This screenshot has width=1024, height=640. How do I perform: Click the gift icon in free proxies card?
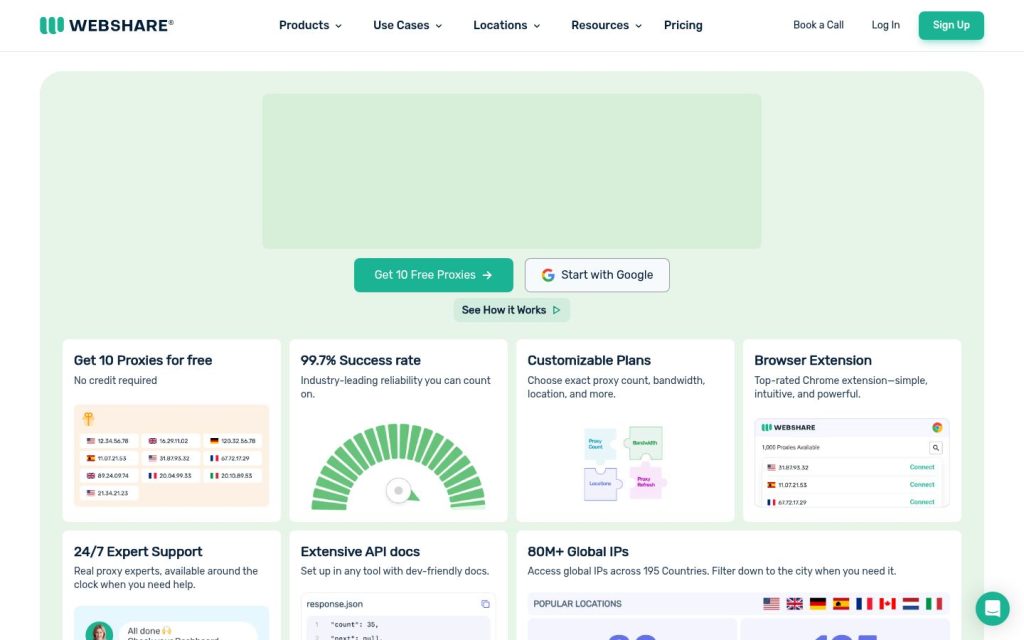(x=88, y=419)
